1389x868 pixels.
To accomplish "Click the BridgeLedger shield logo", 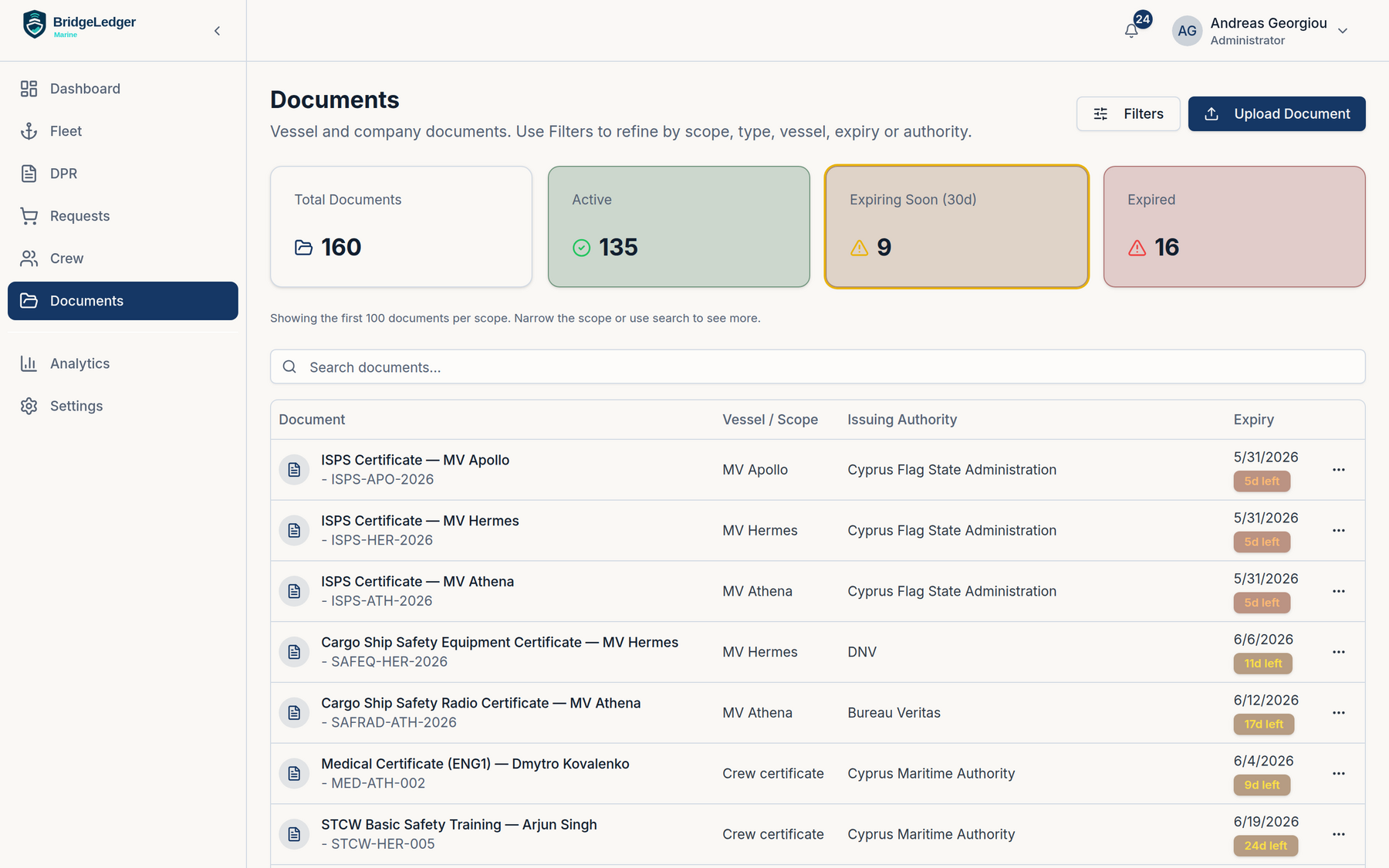I will pyautogui.click(x=35, y=25).
